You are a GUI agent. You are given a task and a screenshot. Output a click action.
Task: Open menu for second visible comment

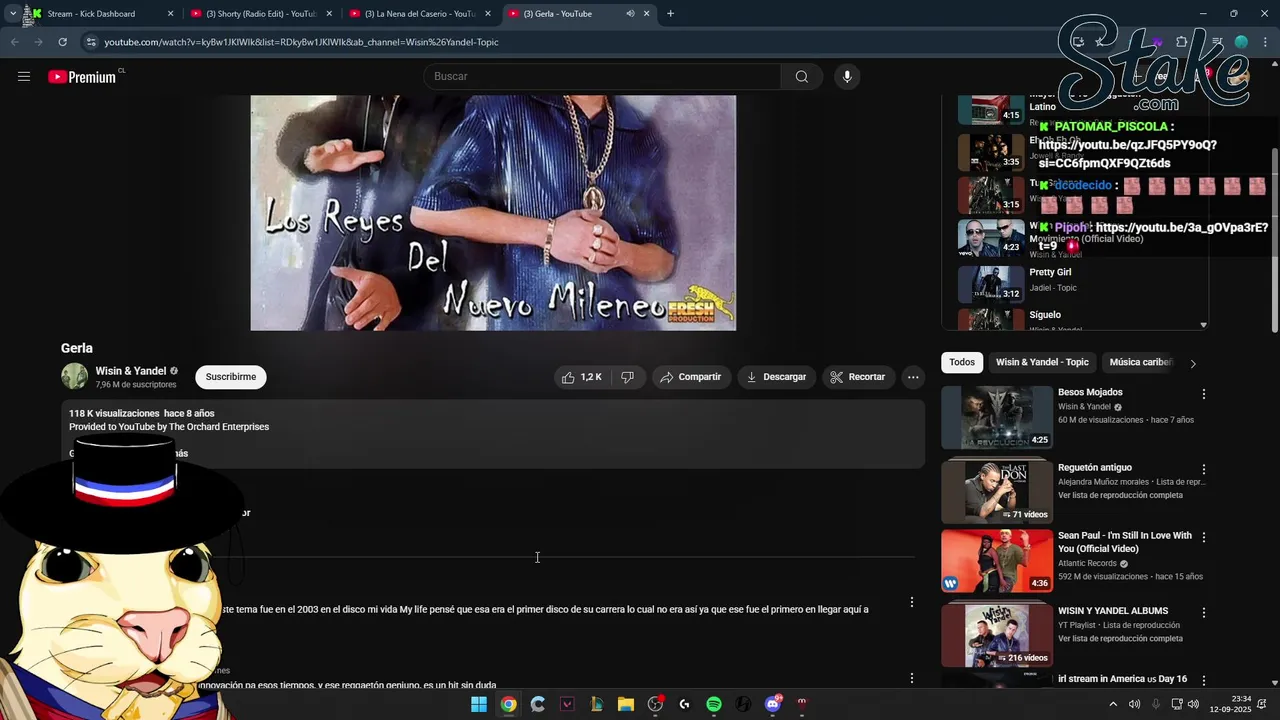click(x=911, y=678)
